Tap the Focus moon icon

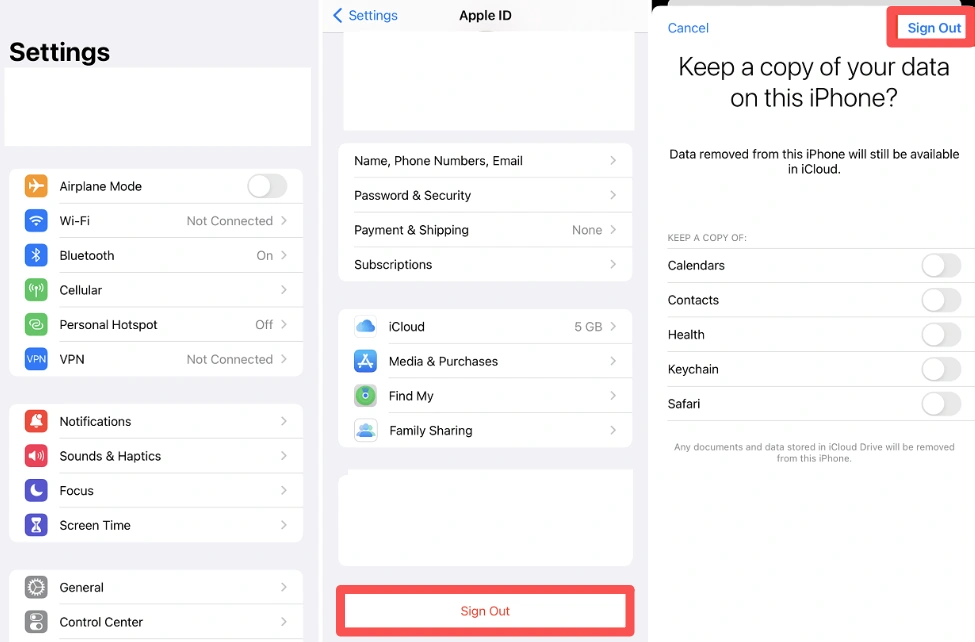pyautogui.click(x=36, y=490)
